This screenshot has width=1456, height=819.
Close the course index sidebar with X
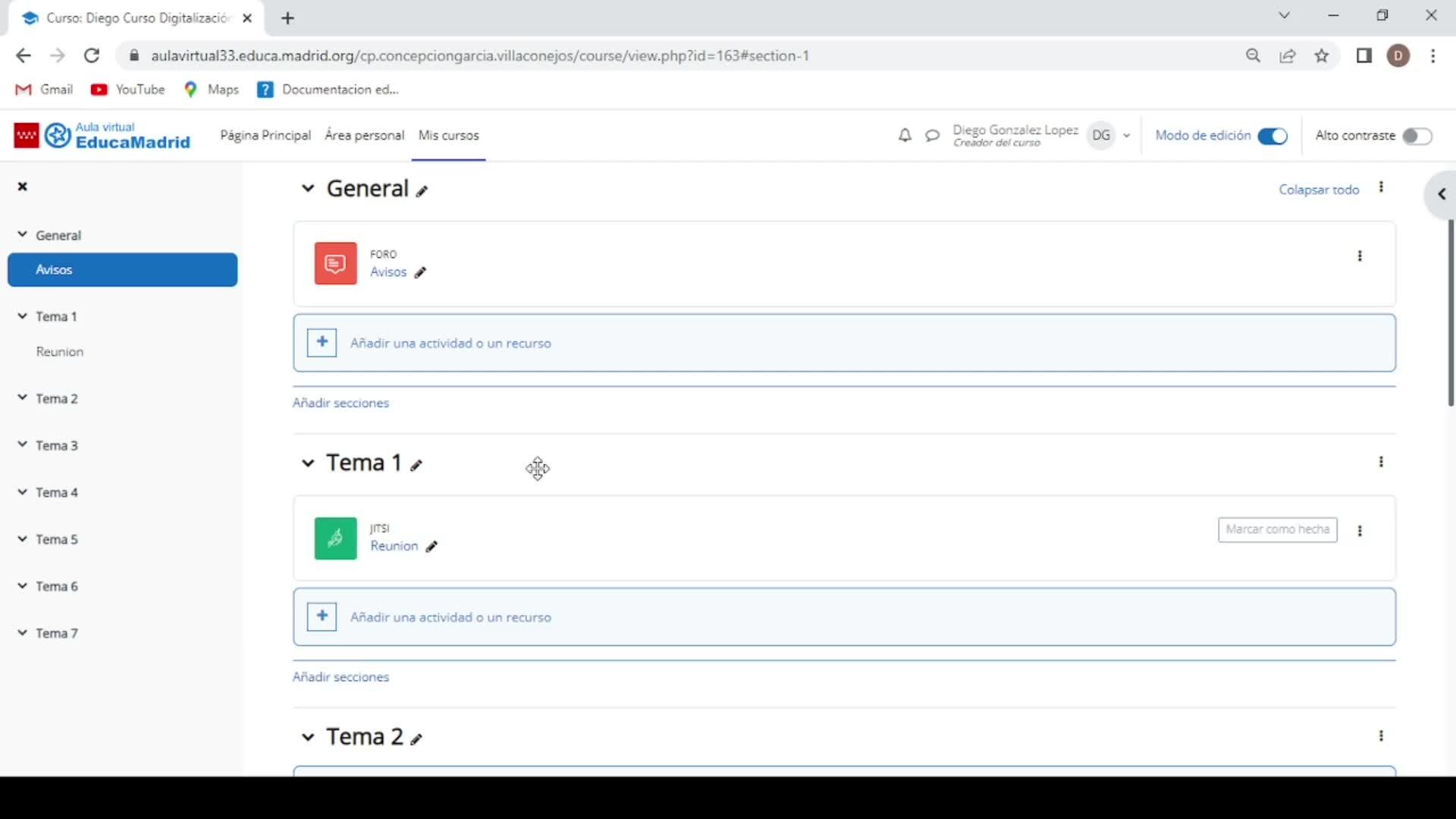point(23,187)
